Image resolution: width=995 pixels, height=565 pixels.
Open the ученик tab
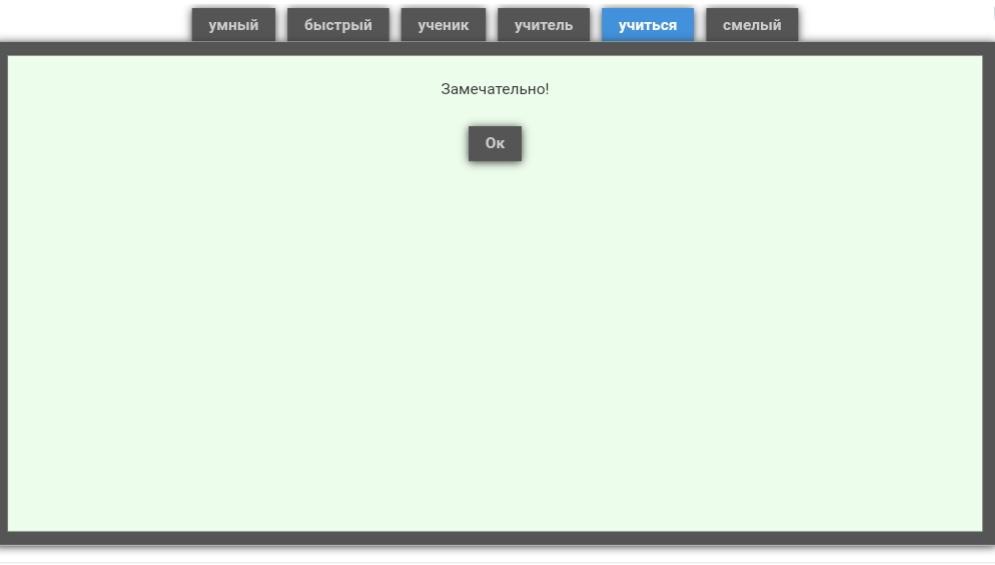coord(443,26)
